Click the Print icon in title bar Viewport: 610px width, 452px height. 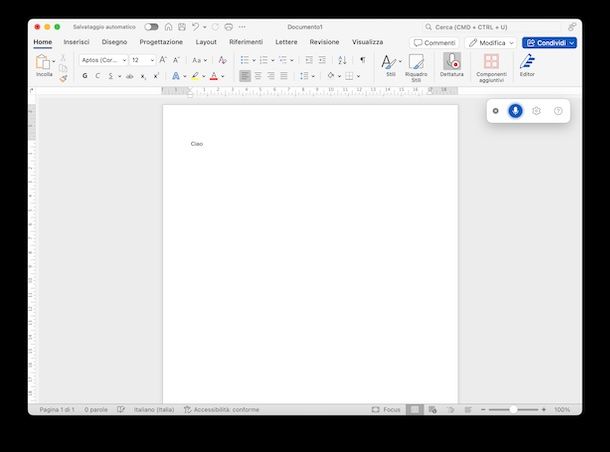click(x=229, y=27)
